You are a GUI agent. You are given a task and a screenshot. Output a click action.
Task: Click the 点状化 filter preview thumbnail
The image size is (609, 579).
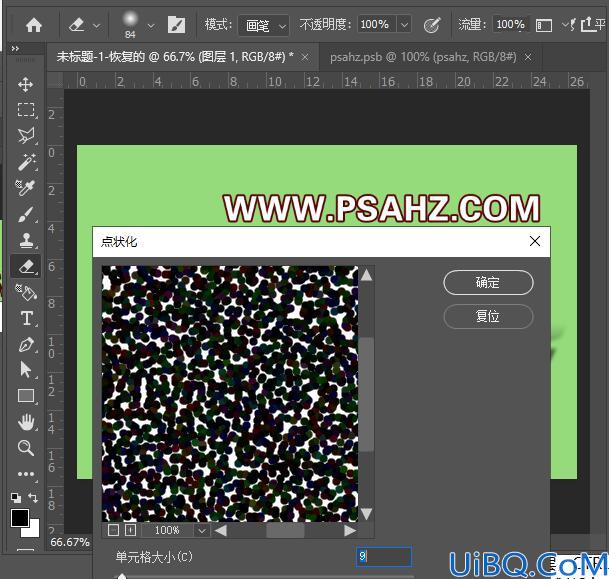point(230,394)
